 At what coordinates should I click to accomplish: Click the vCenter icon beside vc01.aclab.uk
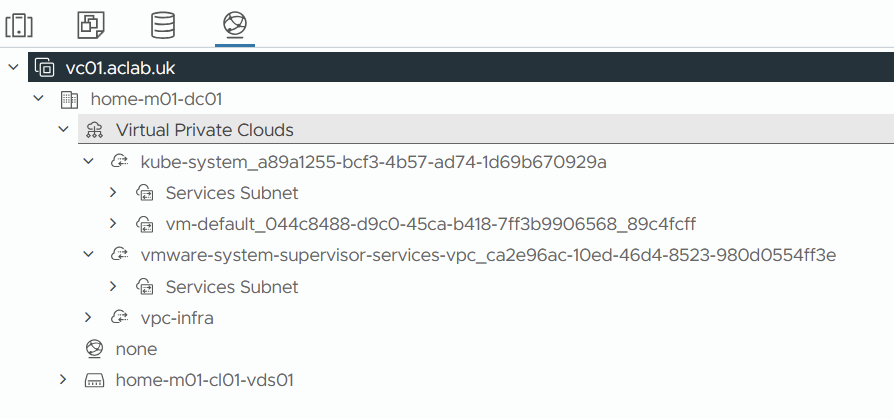[44, 68]
